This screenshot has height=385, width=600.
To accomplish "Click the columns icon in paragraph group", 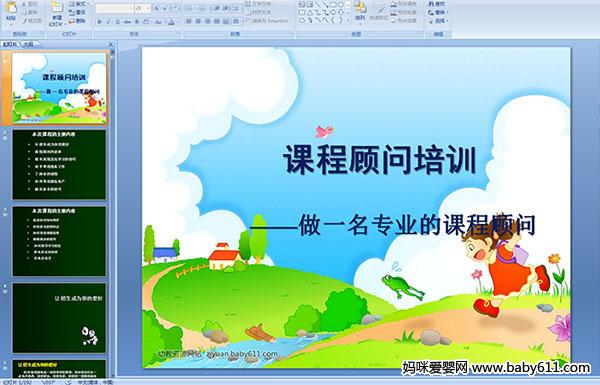I will (236, 21).
